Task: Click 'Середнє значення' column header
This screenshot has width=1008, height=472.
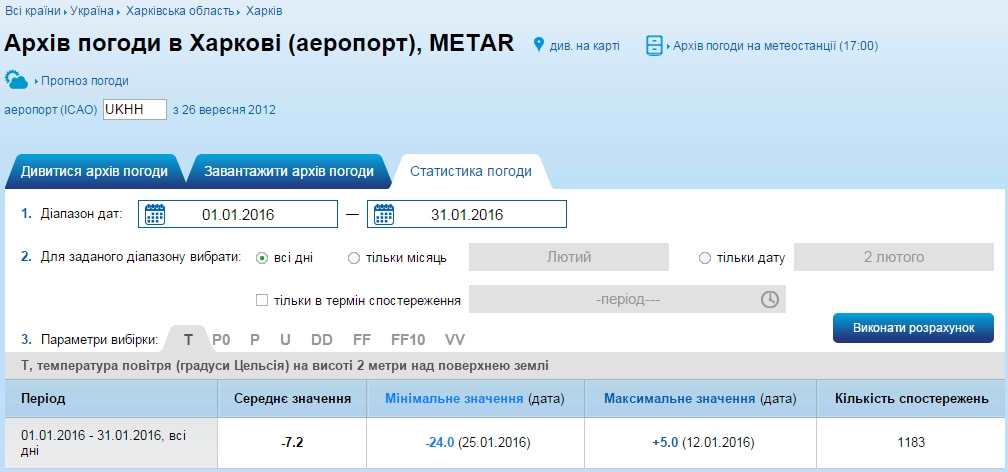Action: point(292,399)
